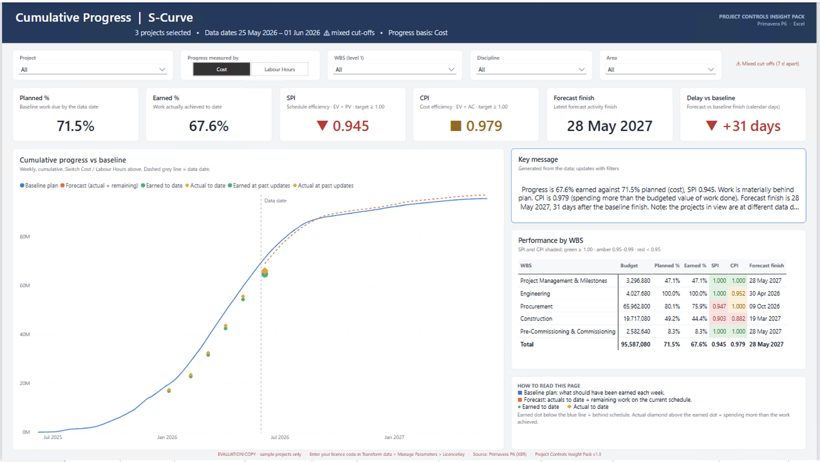This screenshot has height=462, width=820.
Task: Sort table by CPI column header
Action: coord(734,266)
